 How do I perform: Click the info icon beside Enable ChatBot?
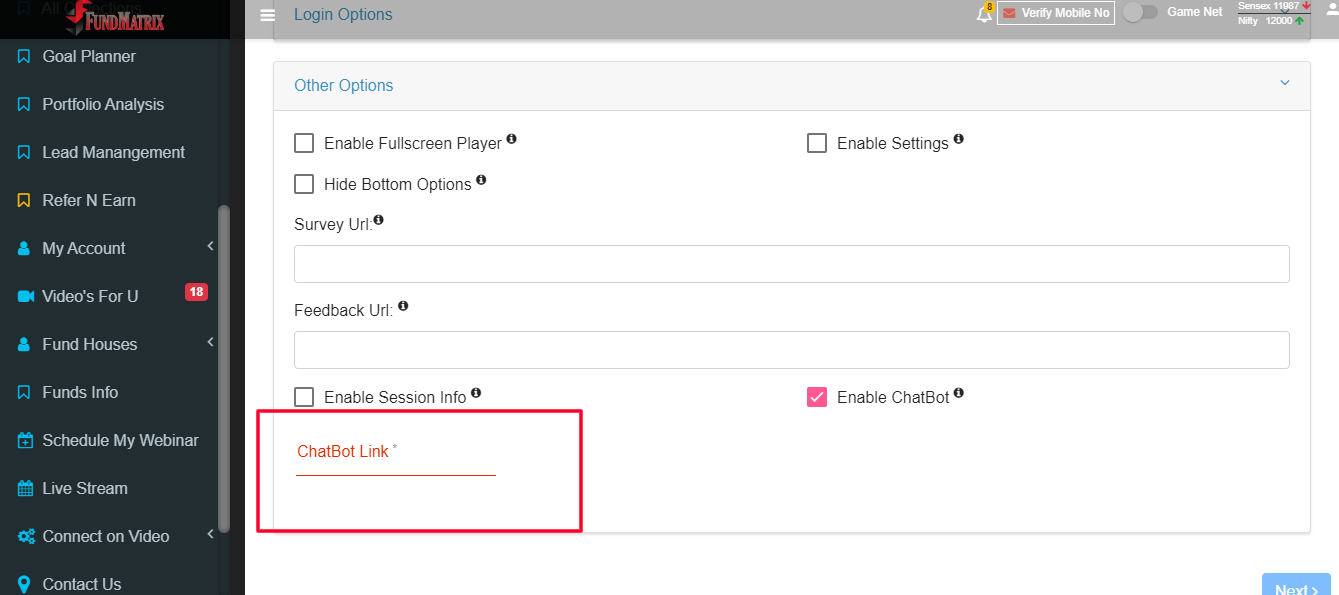958,393
